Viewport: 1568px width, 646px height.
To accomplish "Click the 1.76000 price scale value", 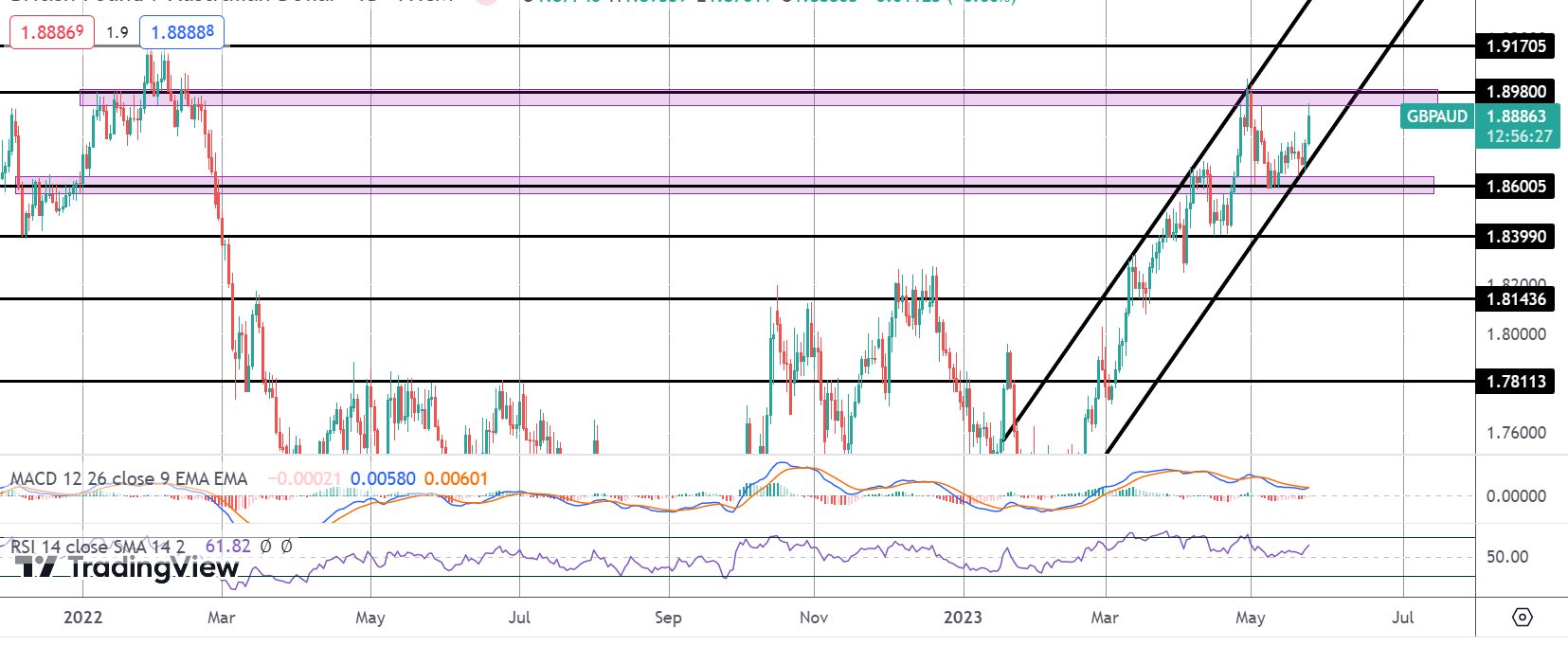I will (1516, 433).
